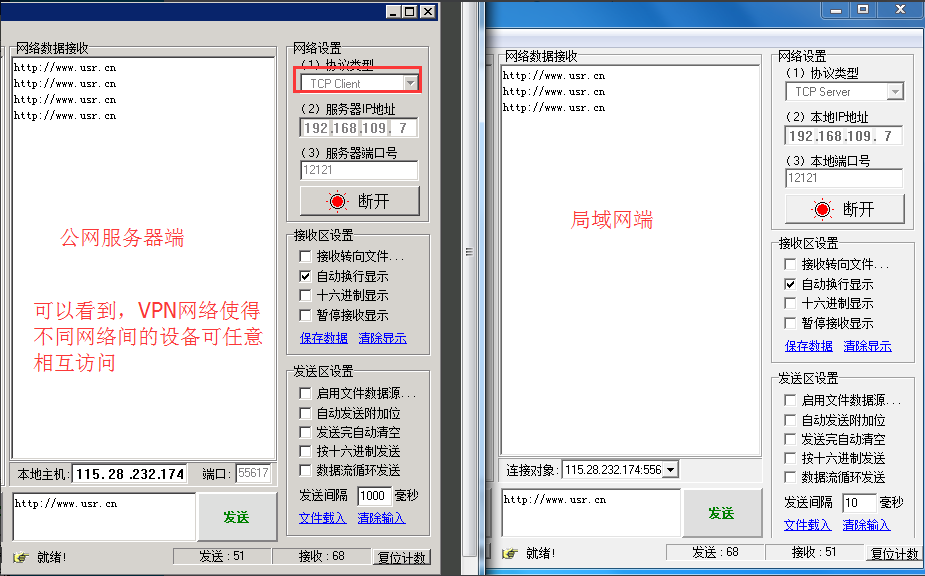Enable 十六进制显示 hex display on server window

(303, 295)
